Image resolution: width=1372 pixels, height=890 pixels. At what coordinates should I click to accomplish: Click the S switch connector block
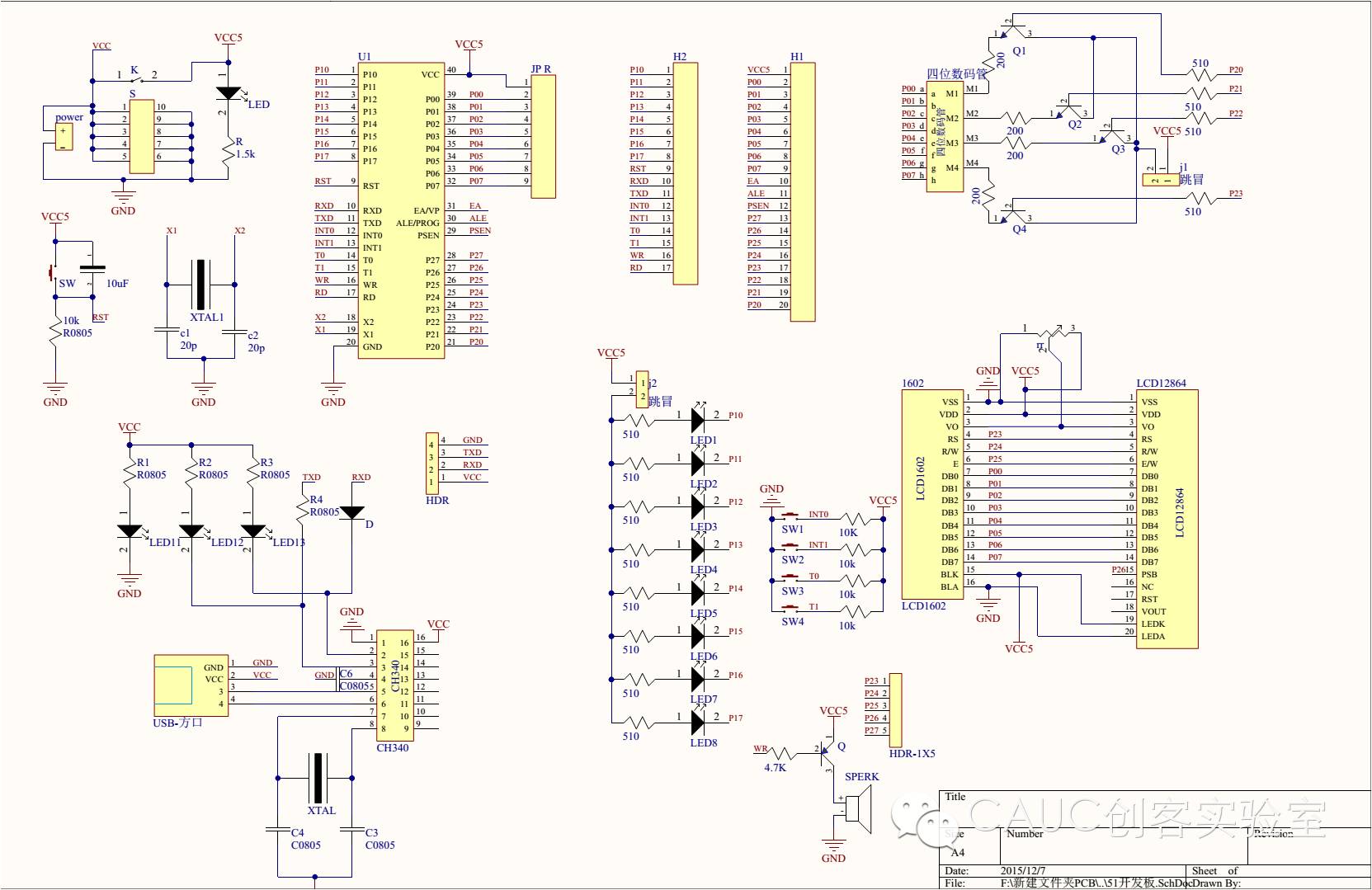click(142, 137)
